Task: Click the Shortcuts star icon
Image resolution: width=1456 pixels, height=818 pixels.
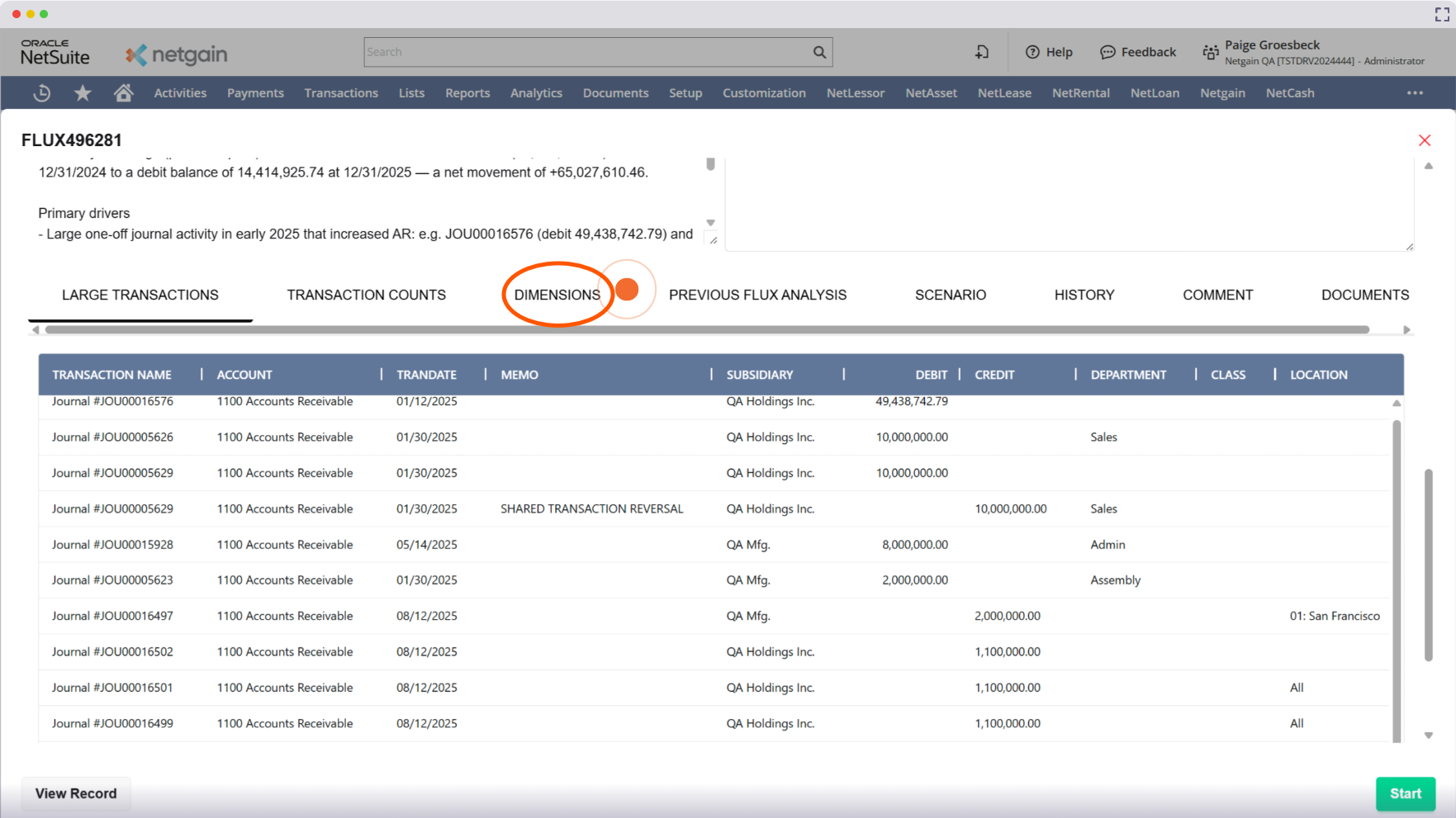Action: point(83,93)
